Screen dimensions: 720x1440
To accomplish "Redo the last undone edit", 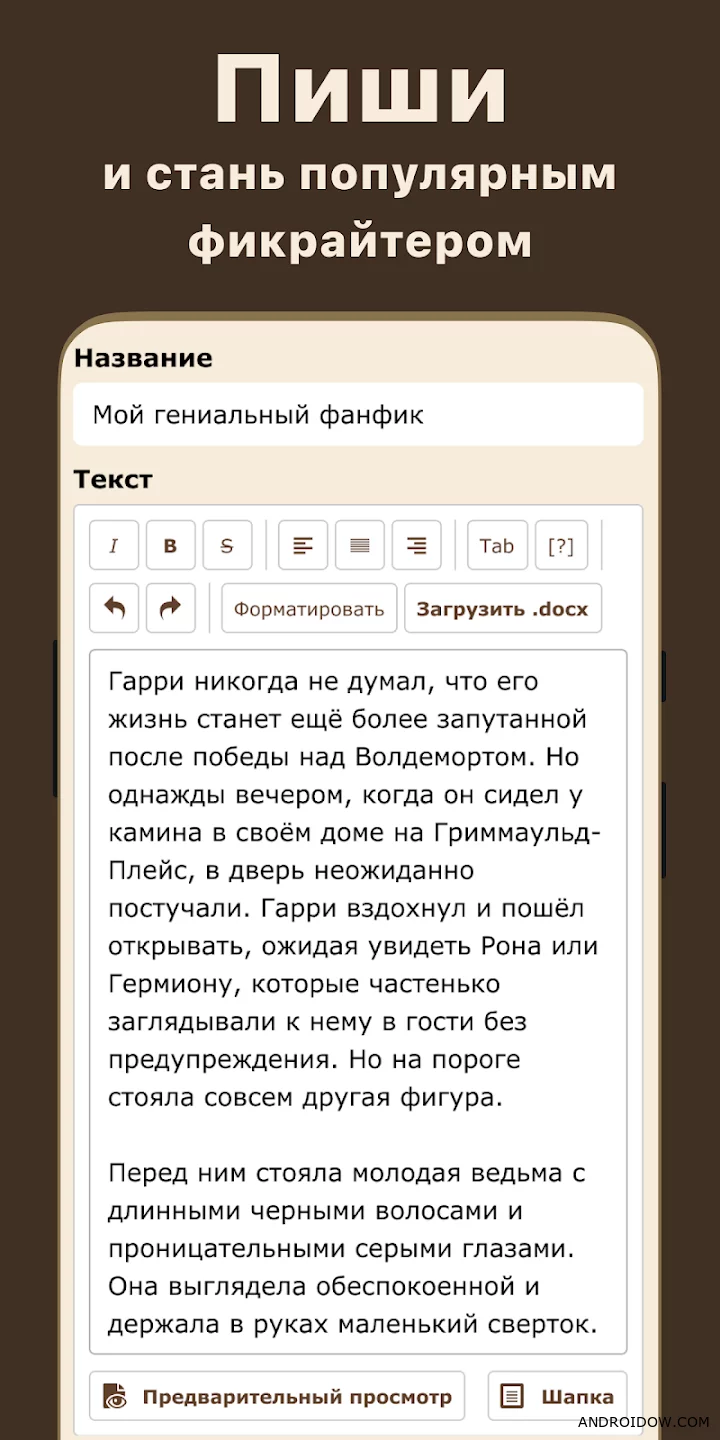I will pyautogui.click(x=171, y=608).
